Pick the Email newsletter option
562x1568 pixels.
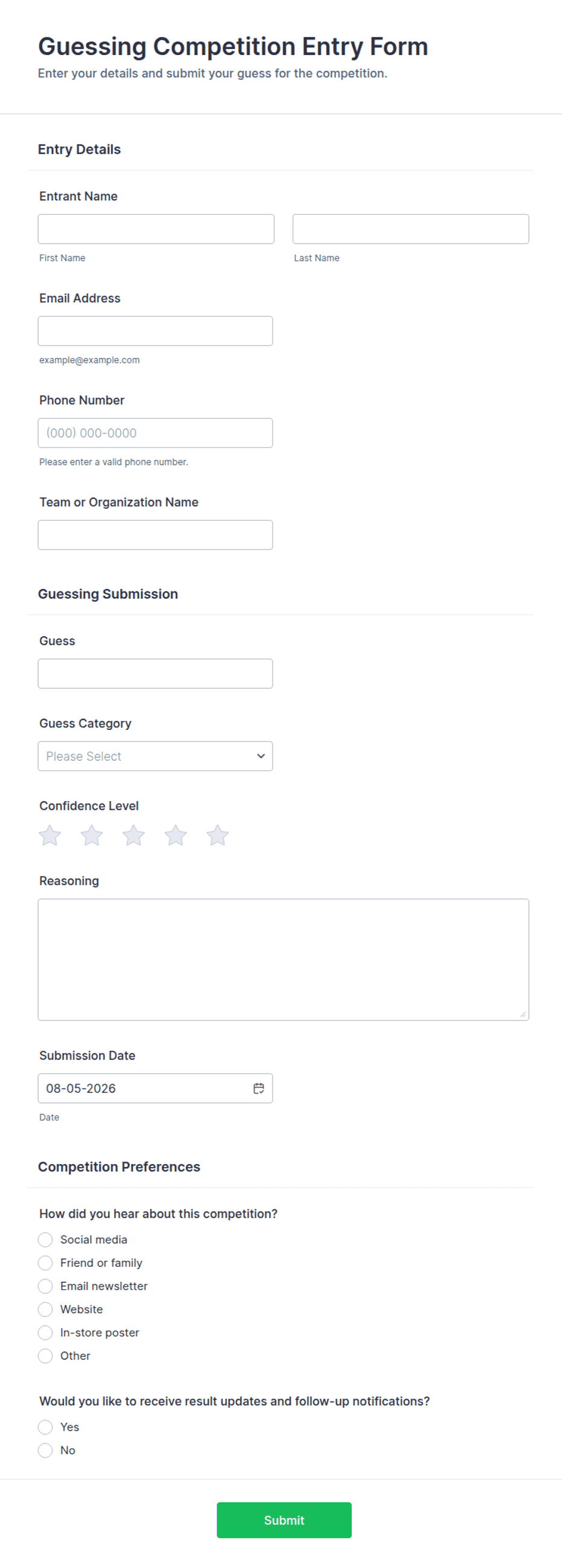coord(45,1286)
